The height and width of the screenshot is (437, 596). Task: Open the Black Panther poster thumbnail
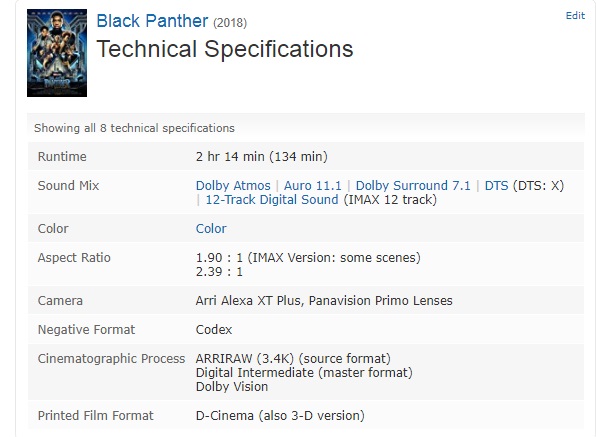click(57, 53)
